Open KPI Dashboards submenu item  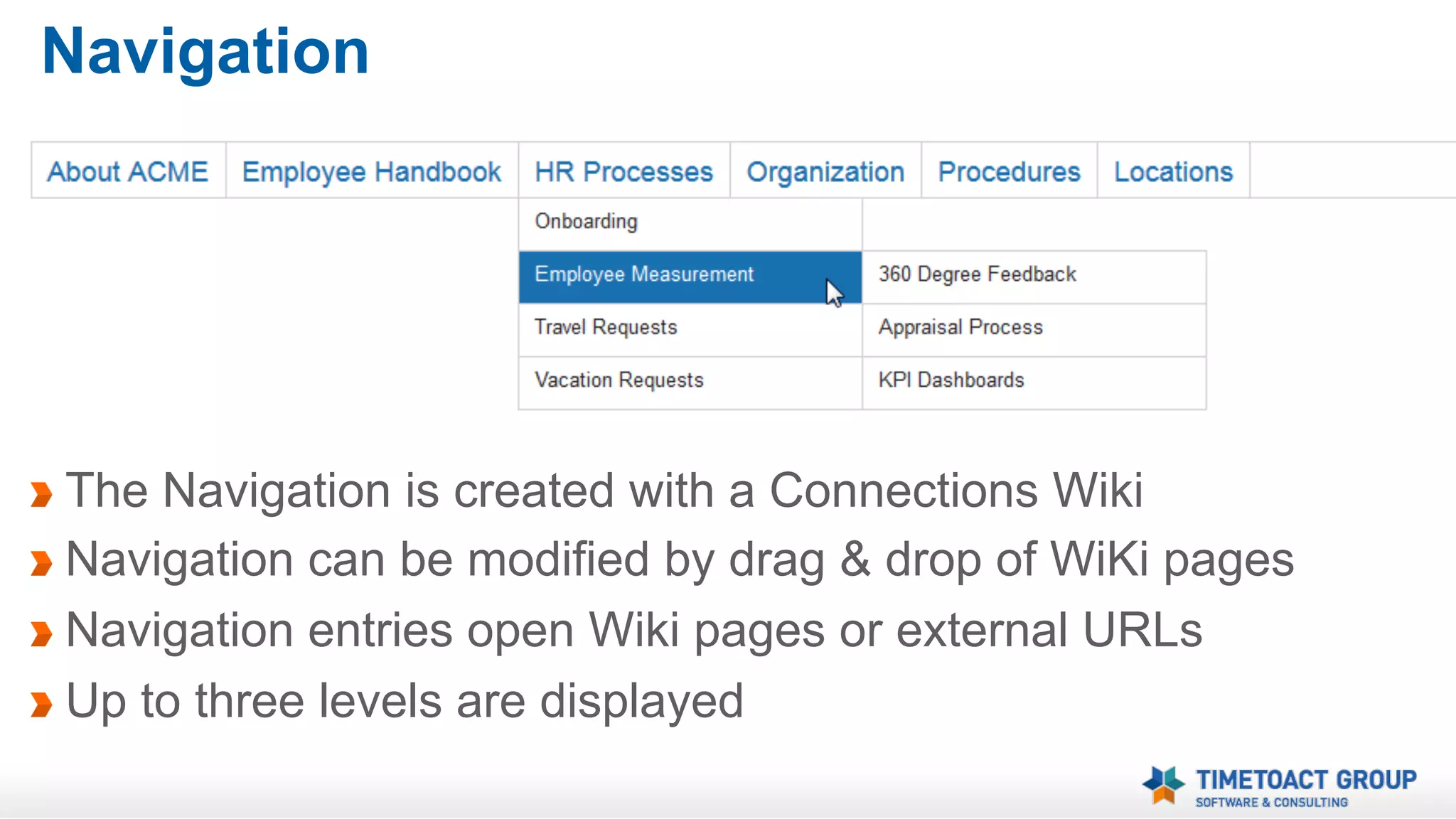(1034, 382)
